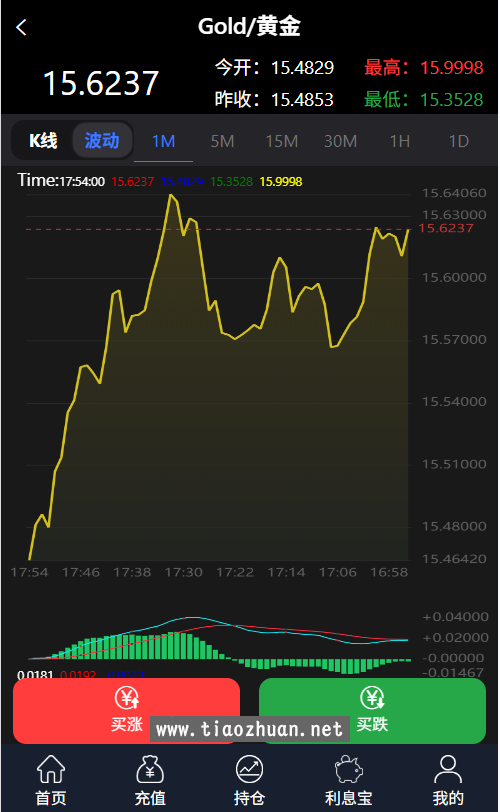This screenshot has height=812, width=500.
Task: Select the 15M timeframe tab
Action: (282, 141)
